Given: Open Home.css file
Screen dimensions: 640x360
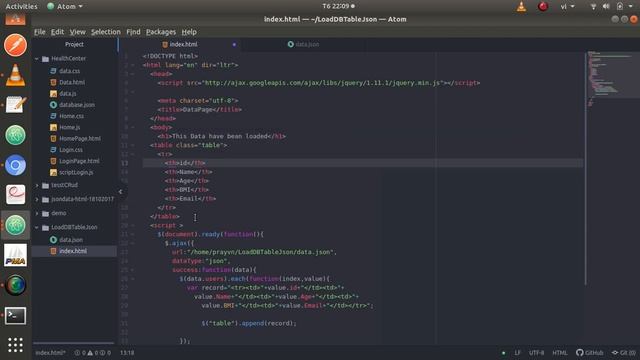Looking at the screenshot, I should (71, 116).
